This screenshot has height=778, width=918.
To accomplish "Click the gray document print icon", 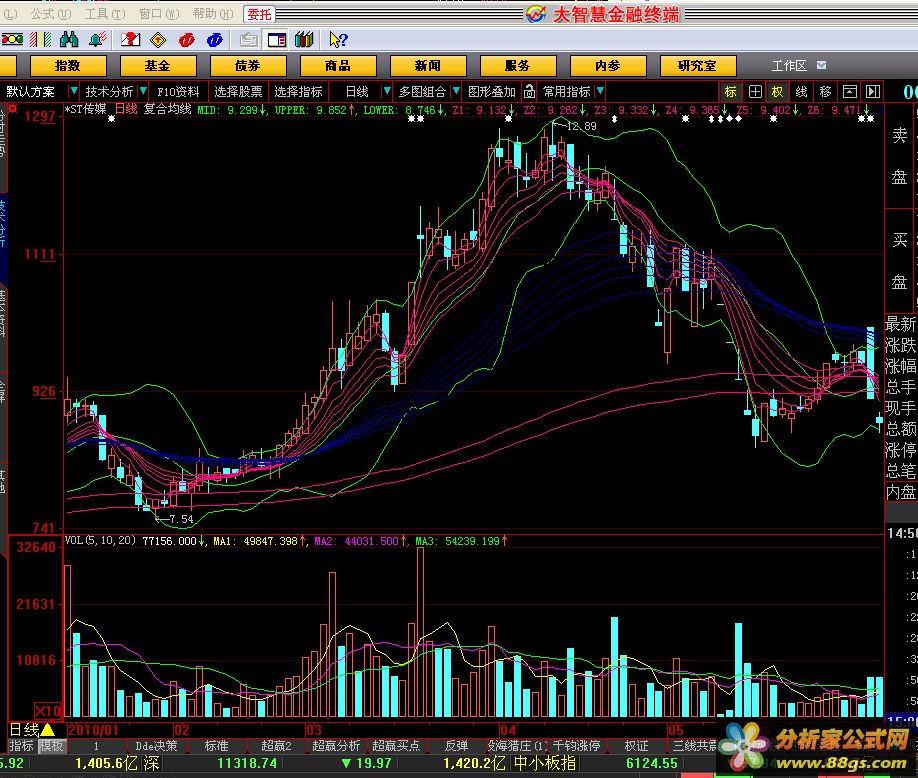I will [248, 39].
